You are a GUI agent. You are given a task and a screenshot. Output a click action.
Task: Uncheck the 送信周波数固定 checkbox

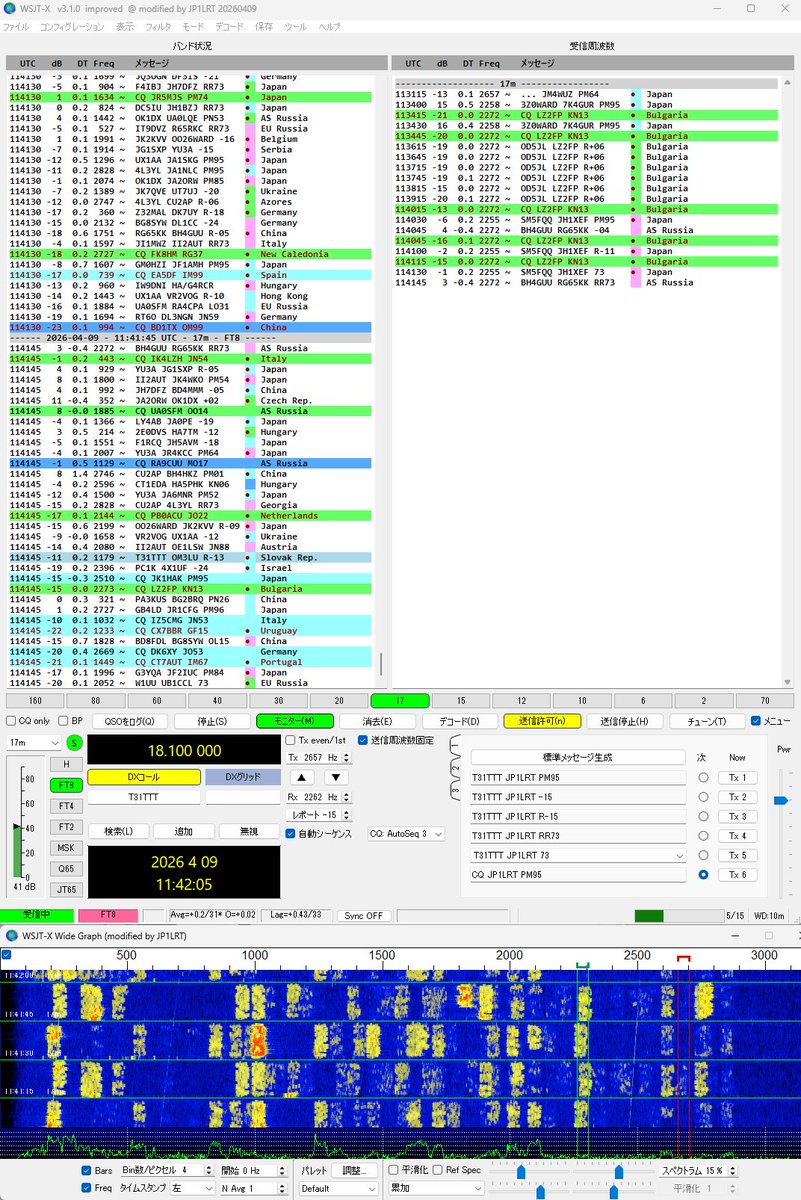click(x=362, y=740)
